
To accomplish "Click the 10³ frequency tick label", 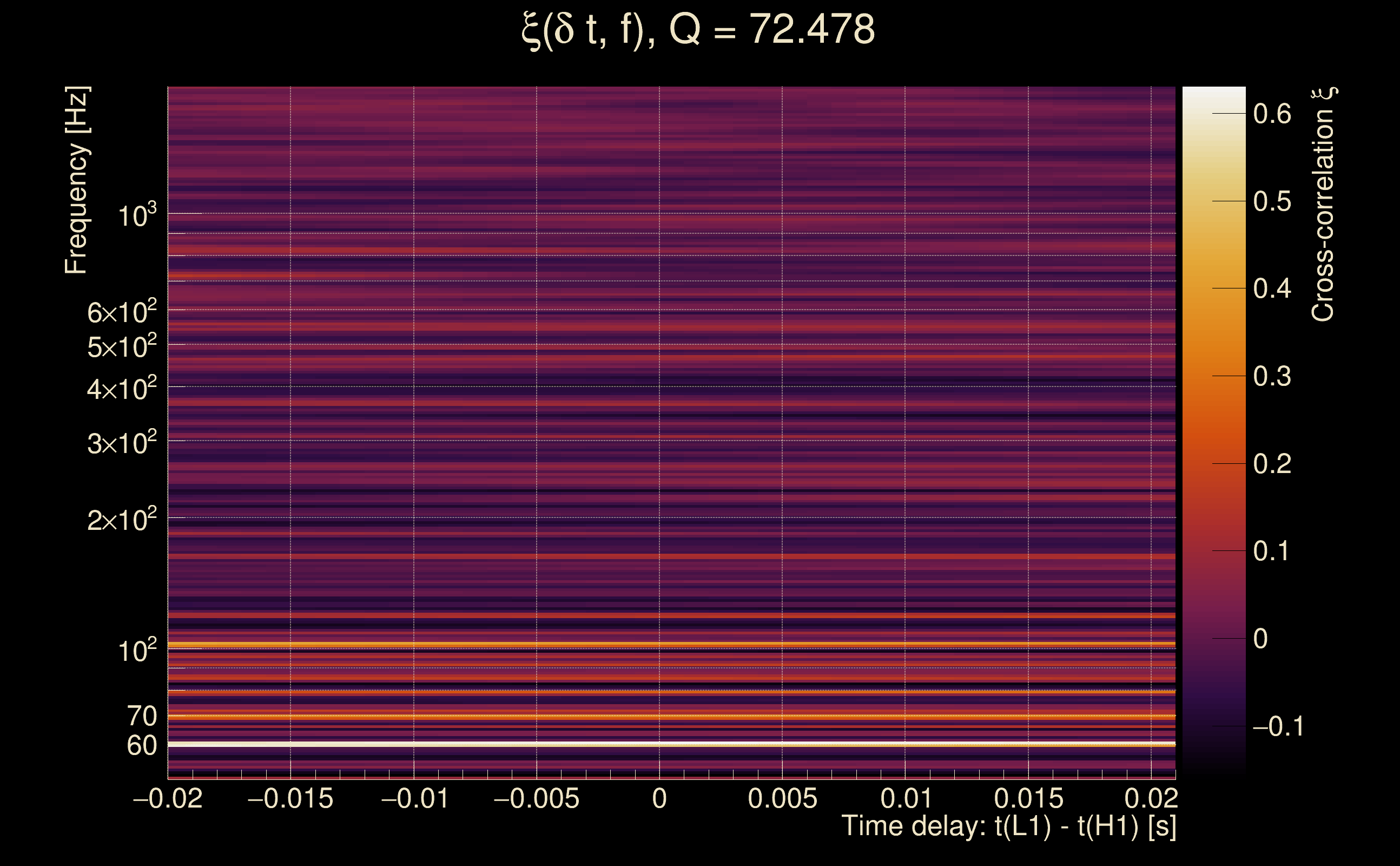I will (x=137, y=216).
